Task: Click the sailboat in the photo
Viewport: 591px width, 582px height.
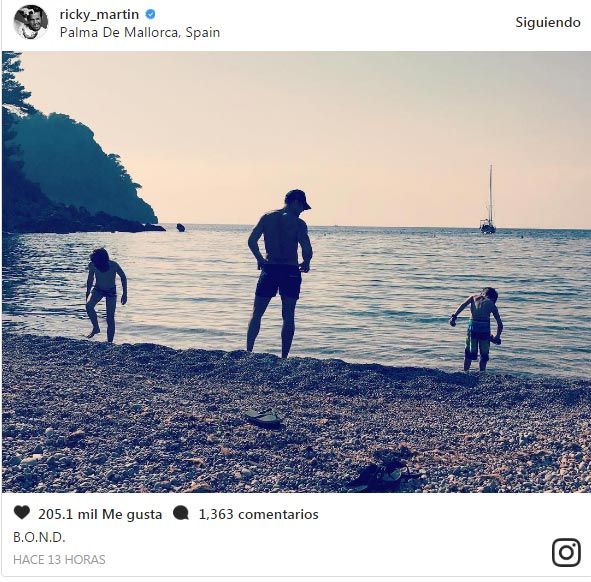Action: (488, 200)
